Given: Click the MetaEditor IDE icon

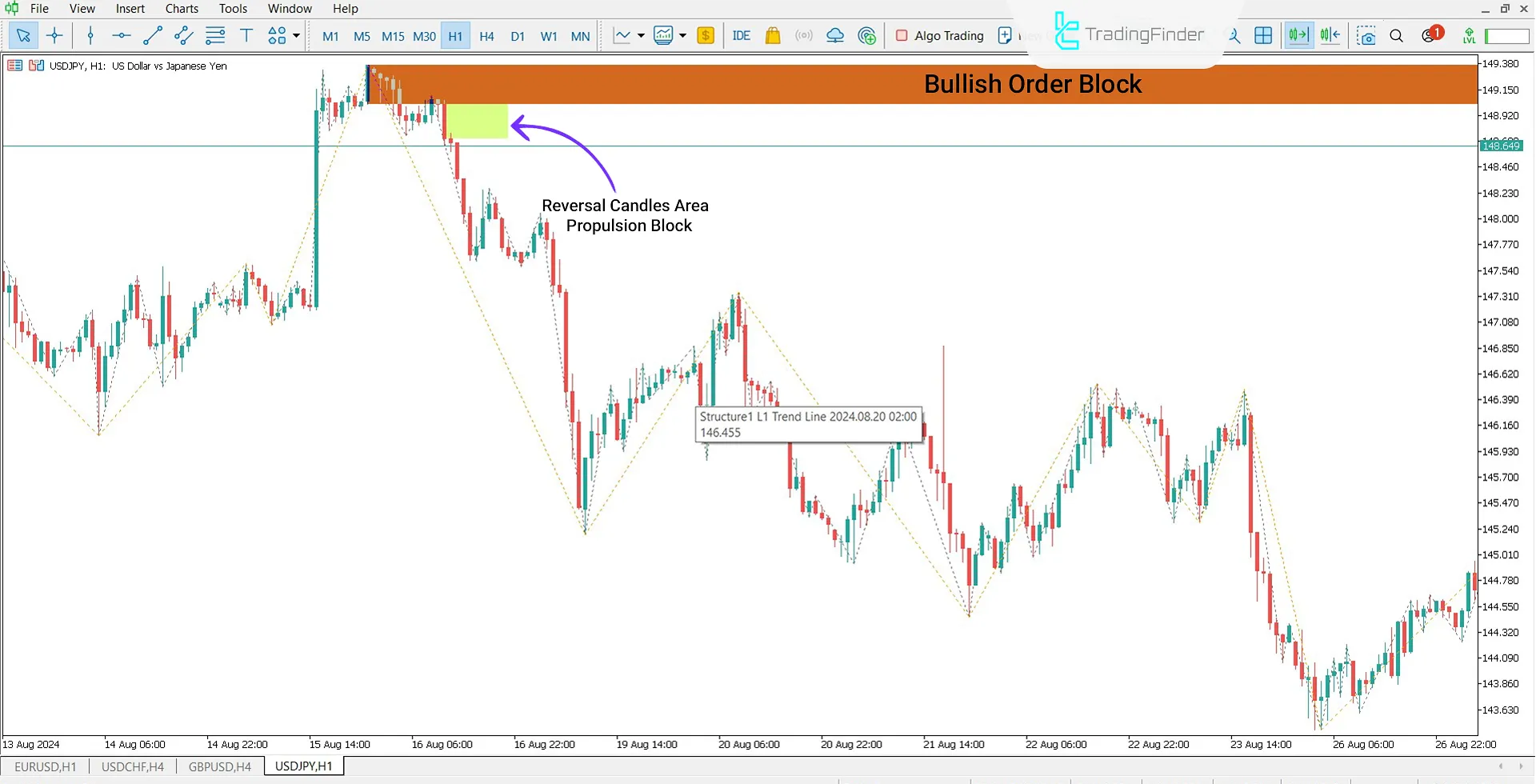Looking at the screenshot, I should [742, 35].
